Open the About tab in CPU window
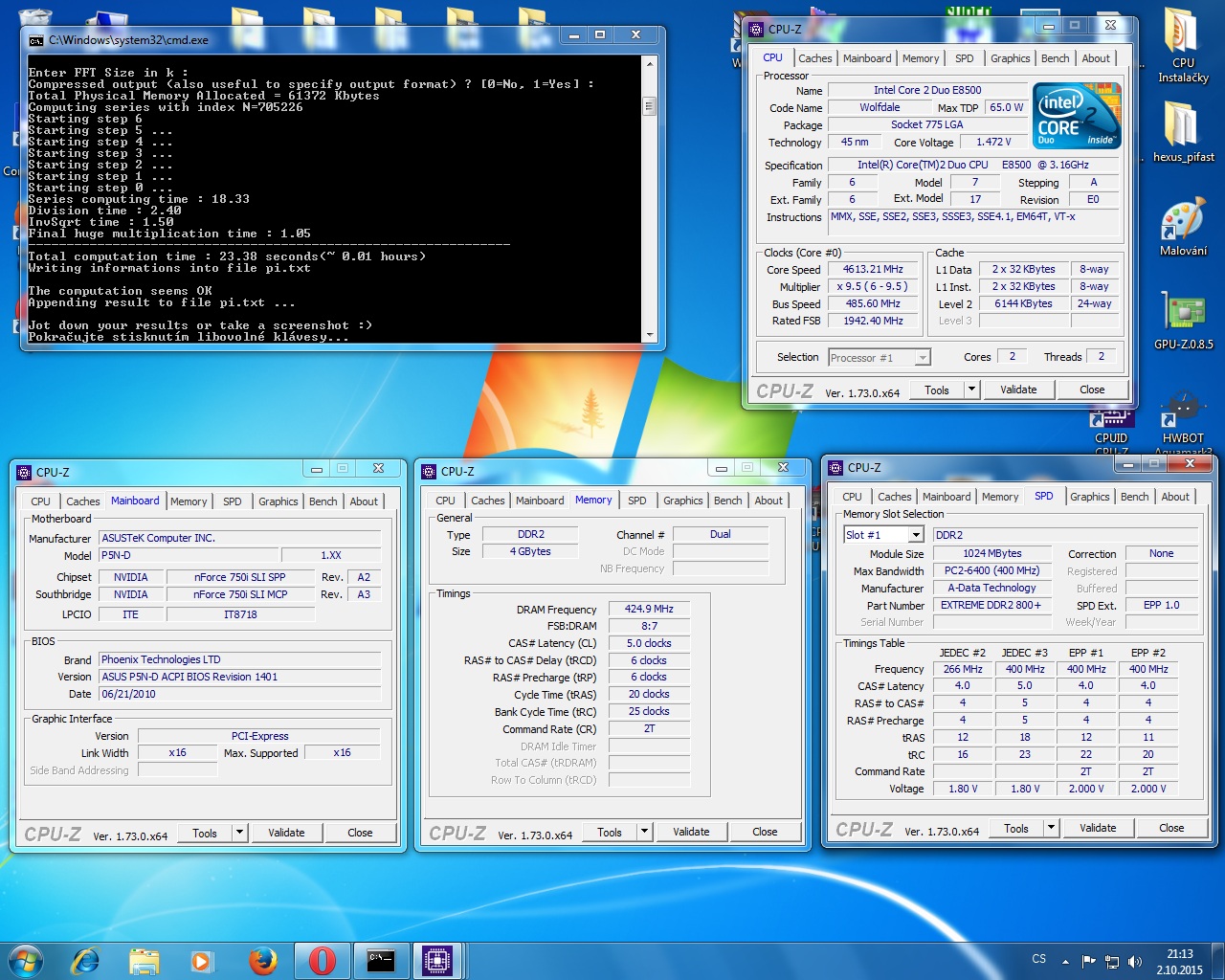This screenshot has height=980, width=1225. (x=1096, y=58)
